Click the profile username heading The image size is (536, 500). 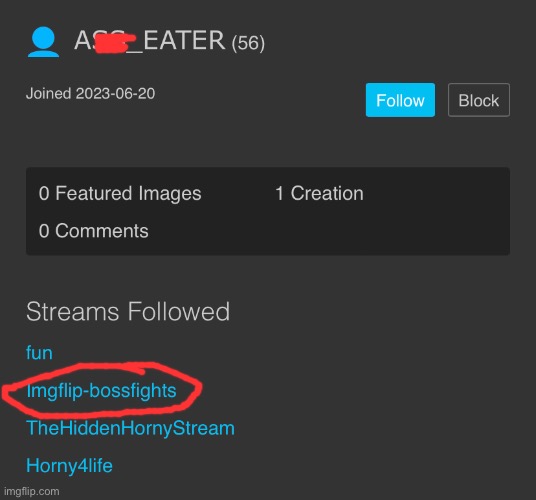click(x=150, y=41)
